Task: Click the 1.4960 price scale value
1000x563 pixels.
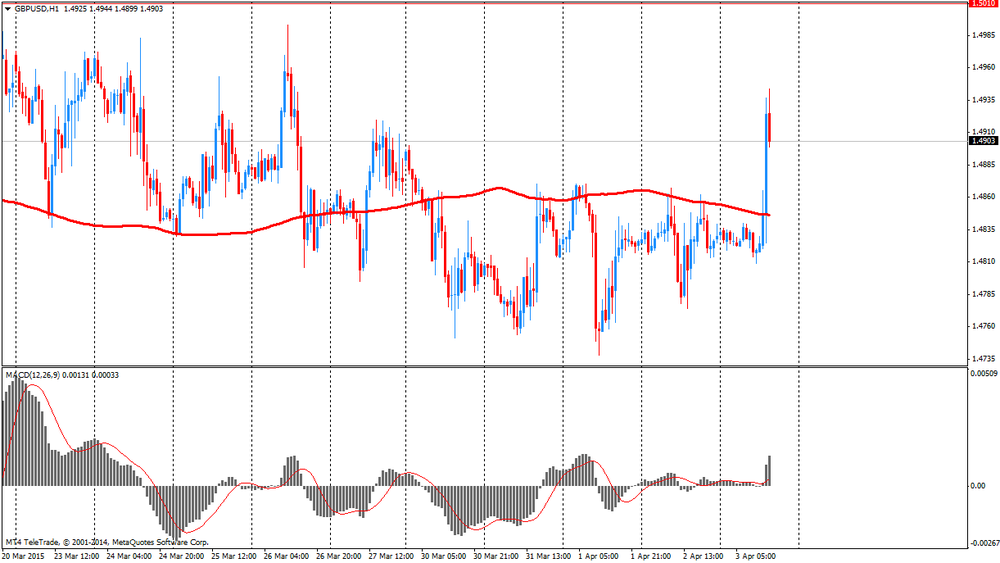Action: click(x=981, y=68)
